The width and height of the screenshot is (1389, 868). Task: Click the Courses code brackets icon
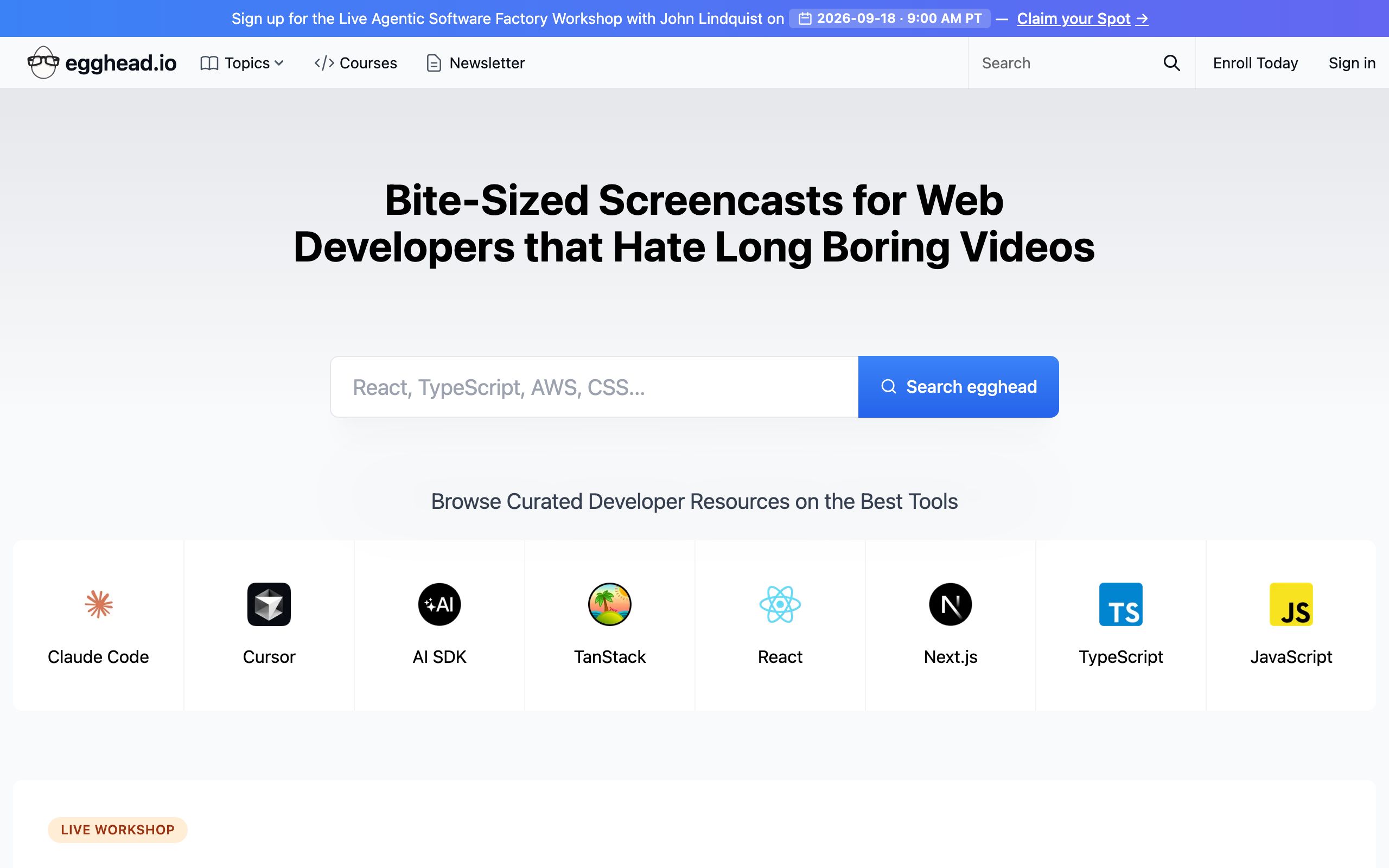pyautogui.click(x=324, y=63)
